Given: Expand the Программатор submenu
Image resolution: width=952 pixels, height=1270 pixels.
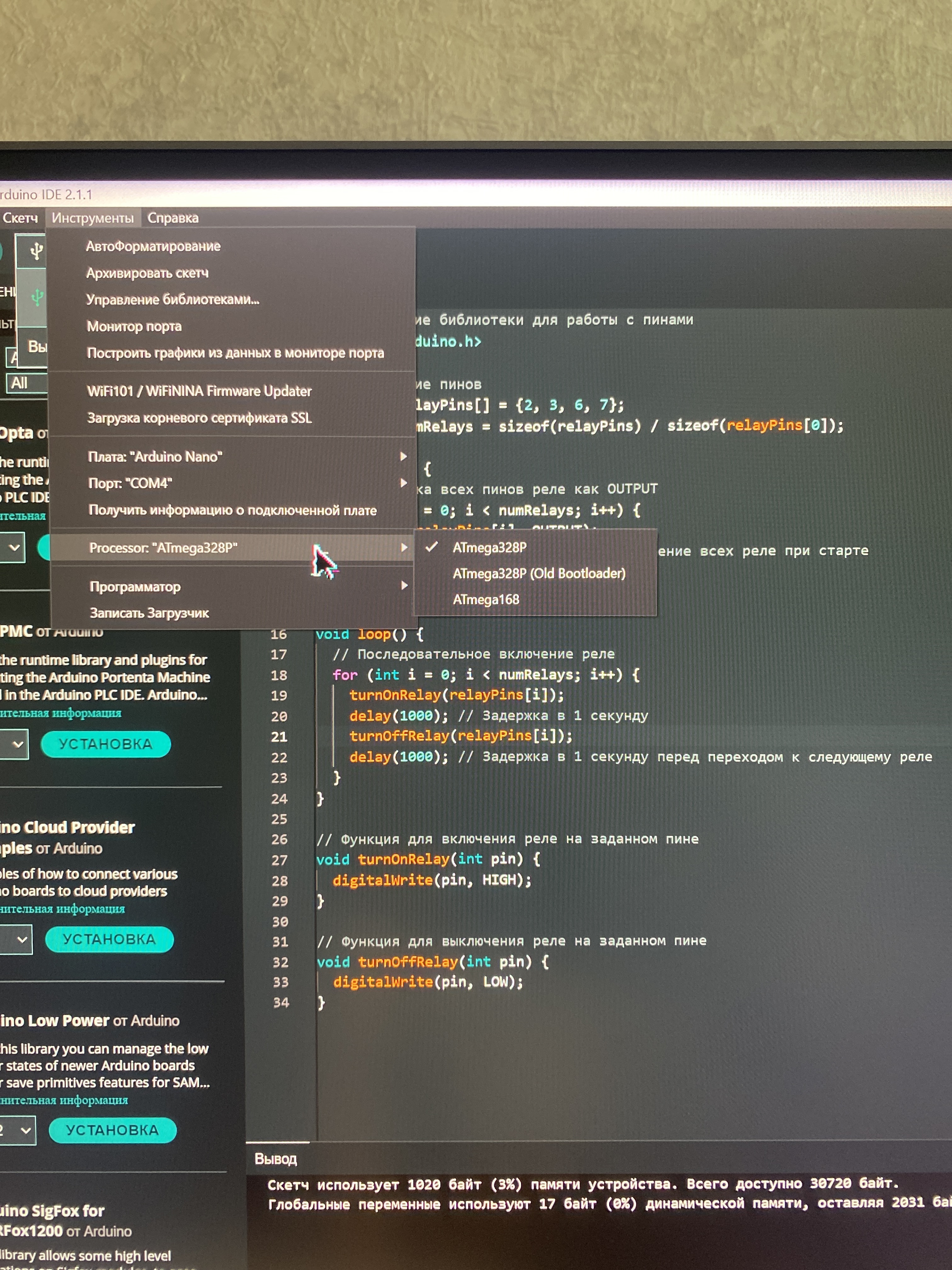Looking at the screenshot, I should tap(232, 587).
